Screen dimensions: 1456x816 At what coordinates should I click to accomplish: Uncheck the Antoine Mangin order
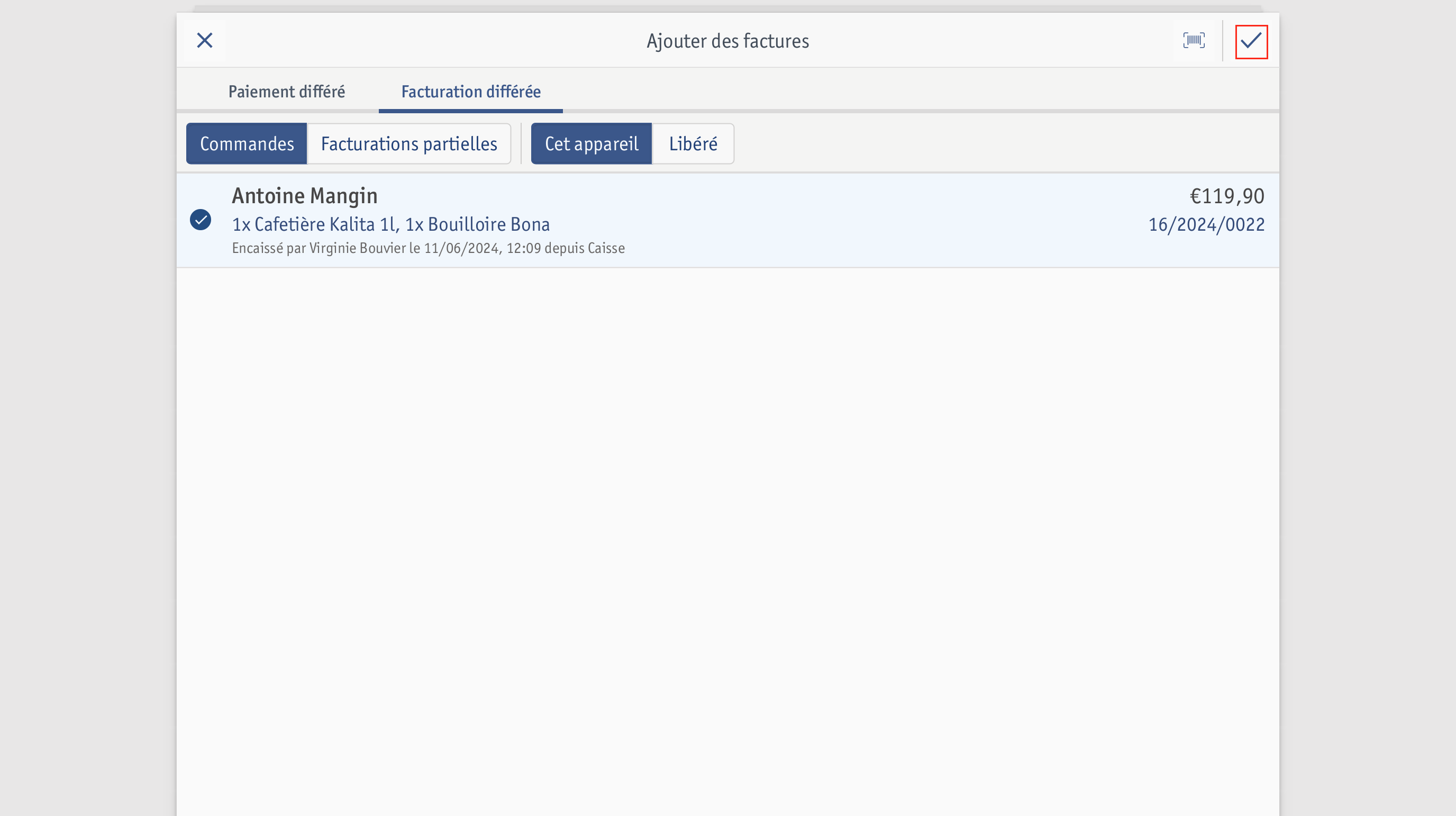click(201, 220)
